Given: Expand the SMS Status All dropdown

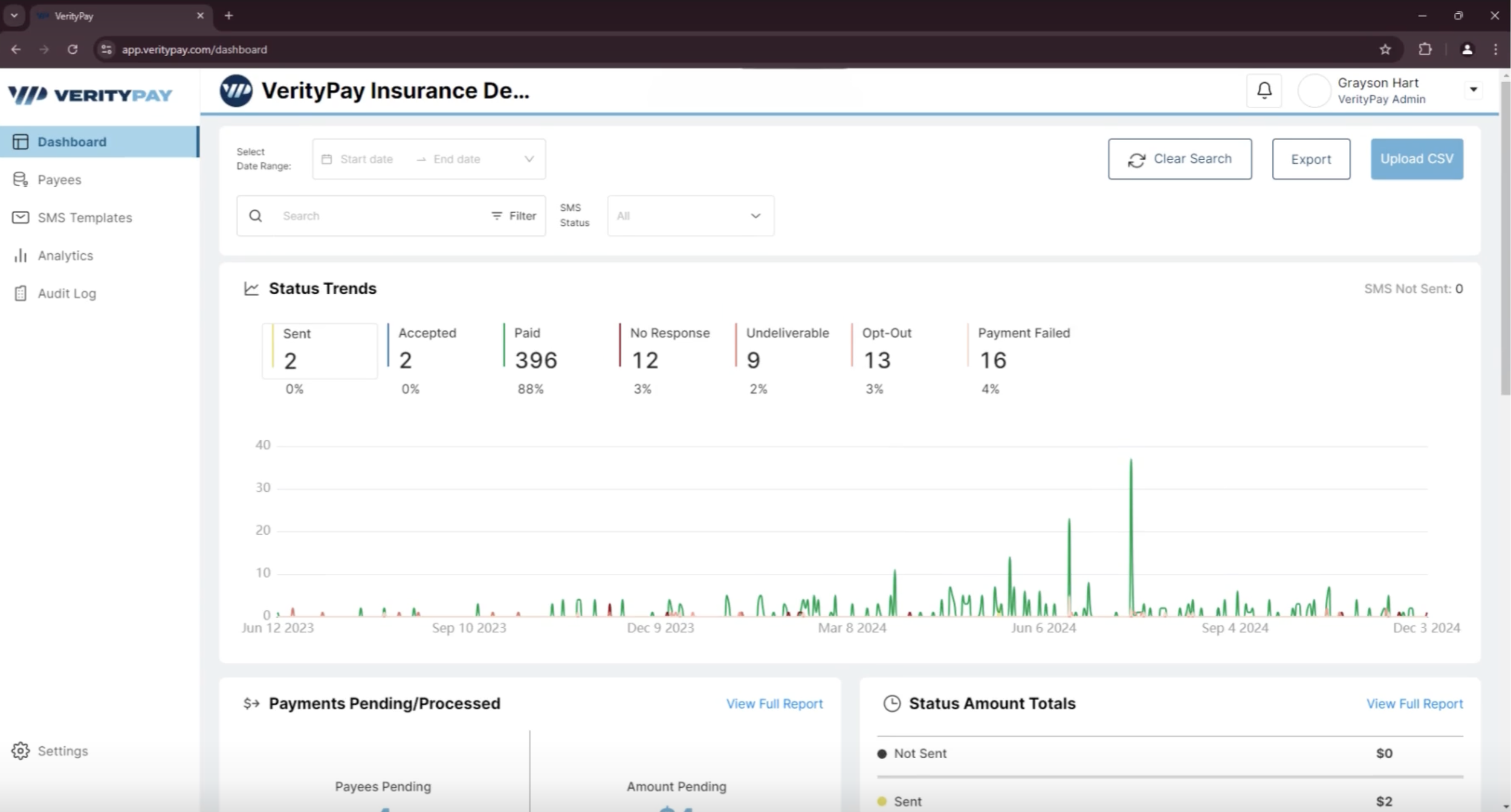Looking at the screenshot, I should tap(690, 216).
